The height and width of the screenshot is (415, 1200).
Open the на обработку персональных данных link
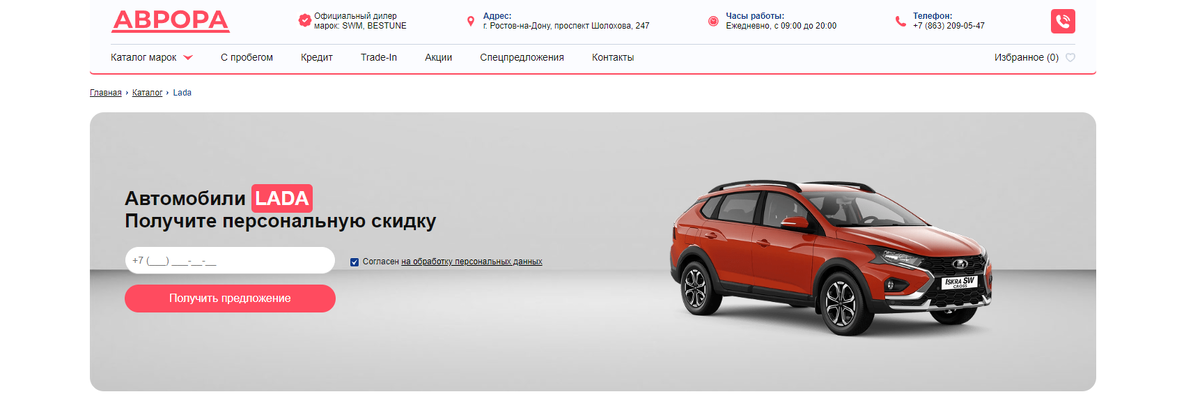pyautogui.click(x=472, y=261)
